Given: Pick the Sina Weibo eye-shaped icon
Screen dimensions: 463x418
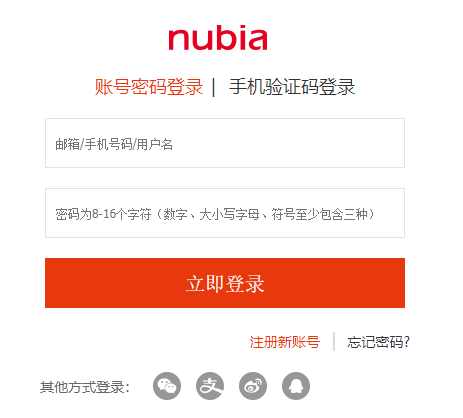Looking at the screenshot, I should pos(253,386).
